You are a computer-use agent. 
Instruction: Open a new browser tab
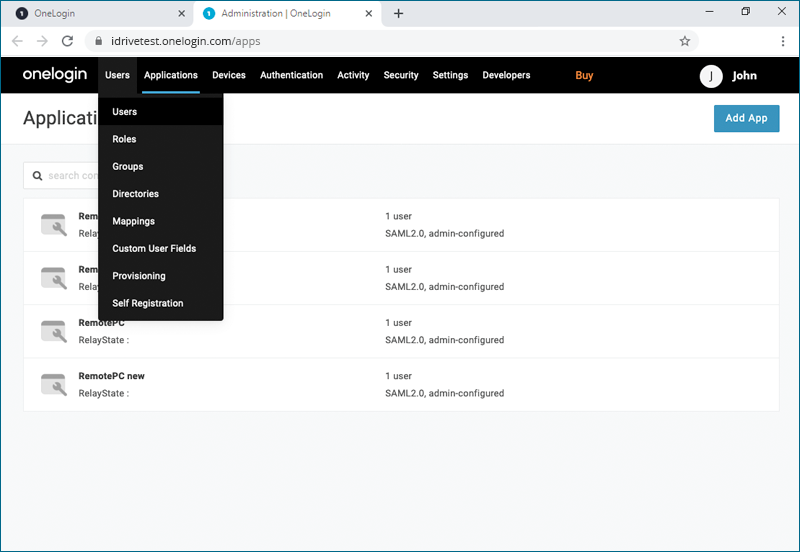tap(399, 13)
